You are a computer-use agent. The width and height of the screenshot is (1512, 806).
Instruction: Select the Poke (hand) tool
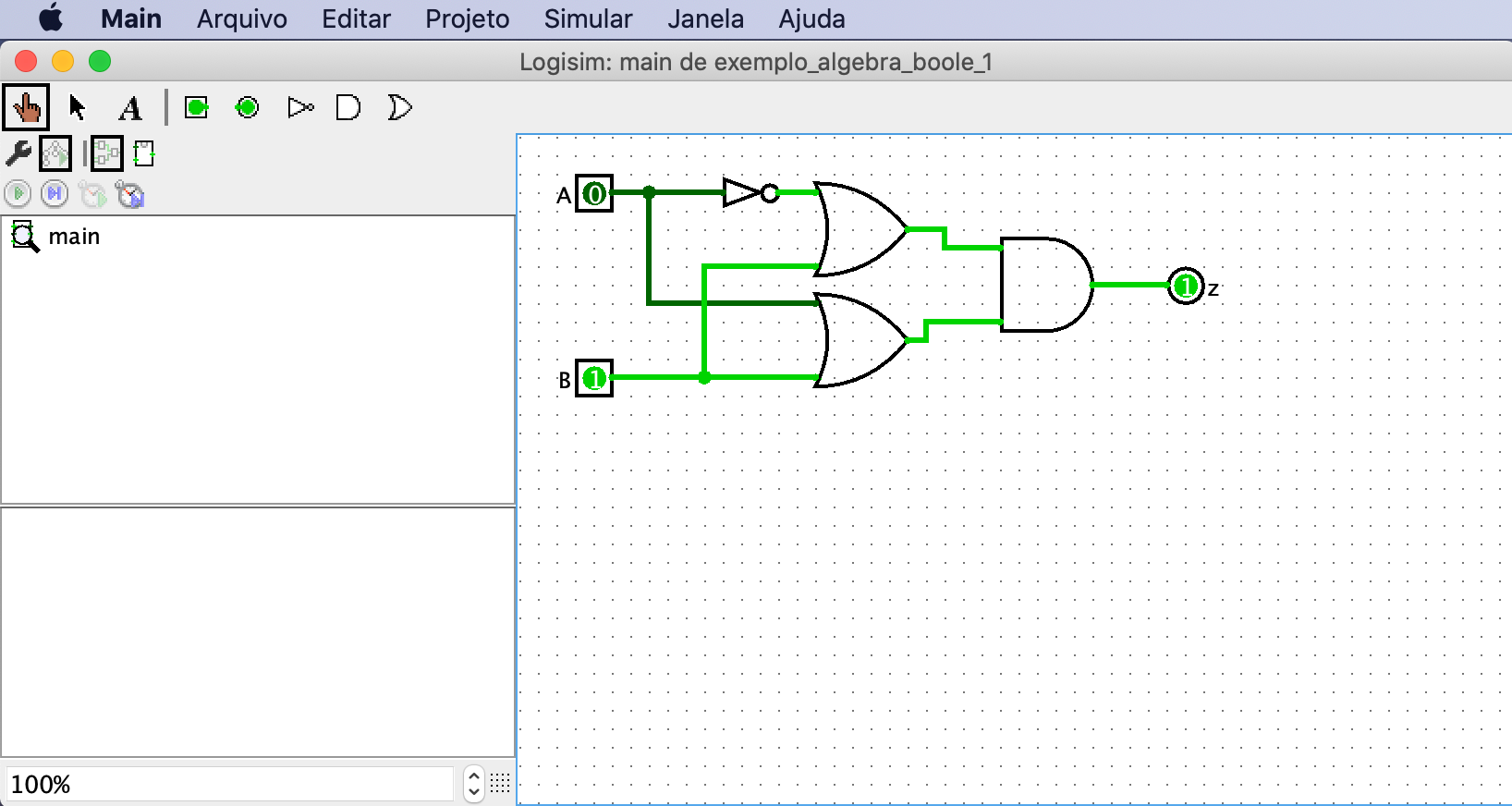[x=26, y=107]
